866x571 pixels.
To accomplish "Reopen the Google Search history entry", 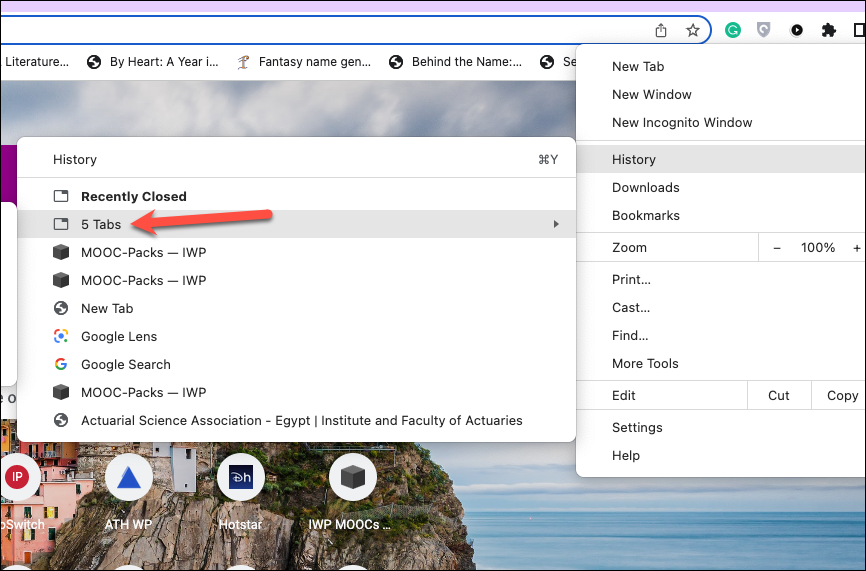I will [297, 364].
